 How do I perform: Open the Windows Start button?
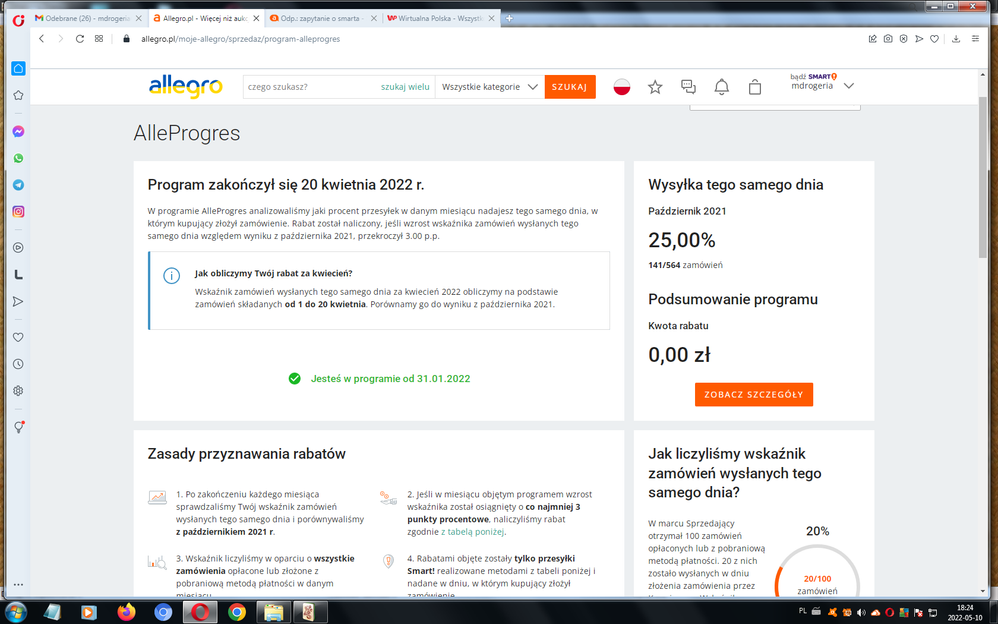coord(15,612)
